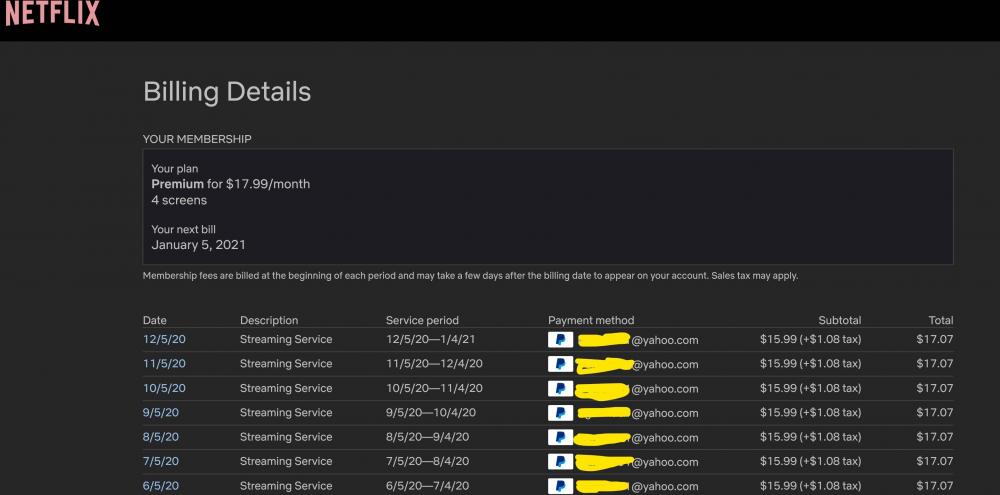Open the 6/5/20 invoice date link
The height and width of the screenshot is (495, 1000).
click(x=161, y=485)
